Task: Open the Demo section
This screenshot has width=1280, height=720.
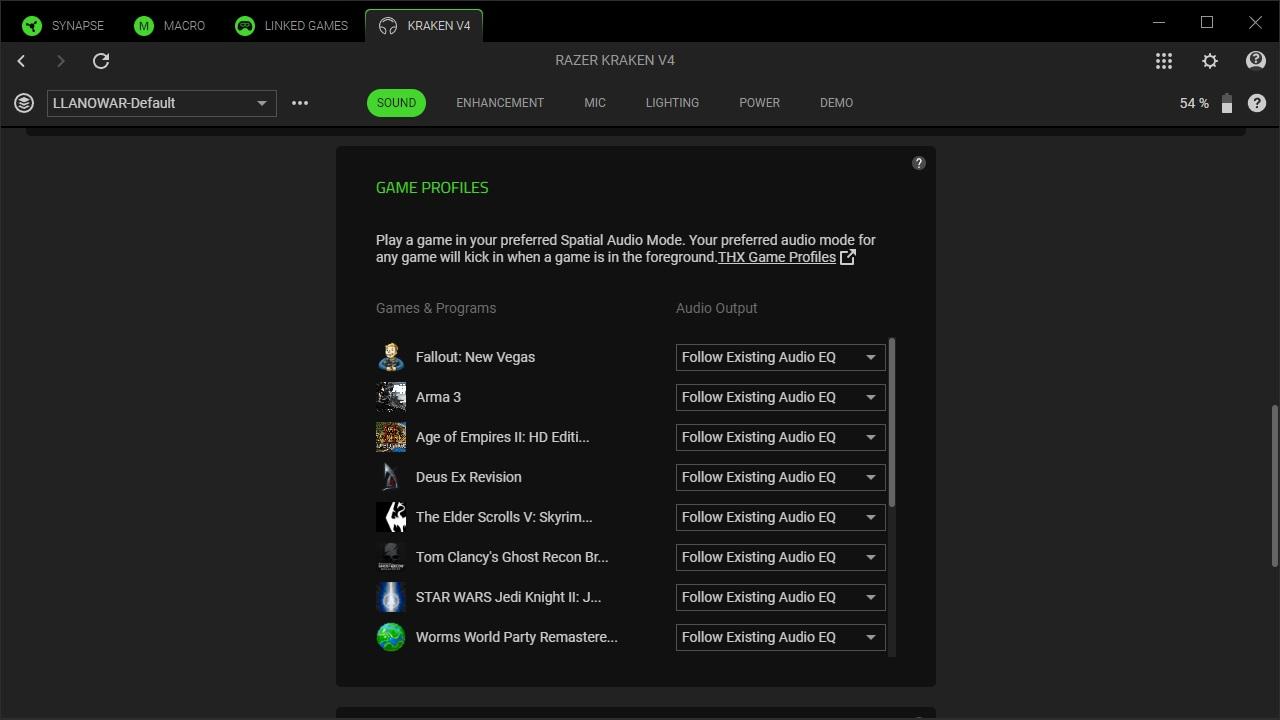Action: click(836, 103)
